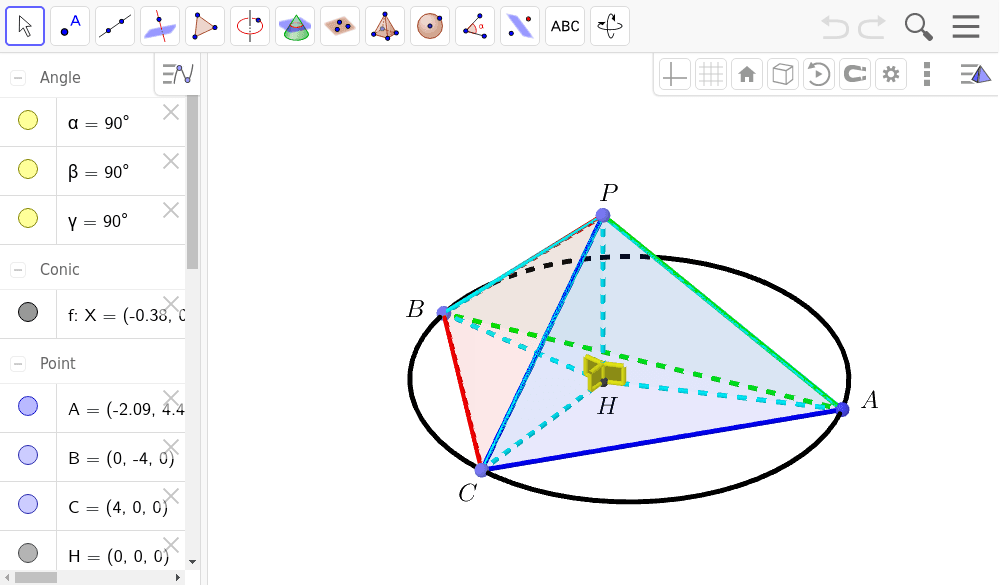Select the Move arrow tool
Screen dimensions: 1000x587
click(x=25, y=26)
